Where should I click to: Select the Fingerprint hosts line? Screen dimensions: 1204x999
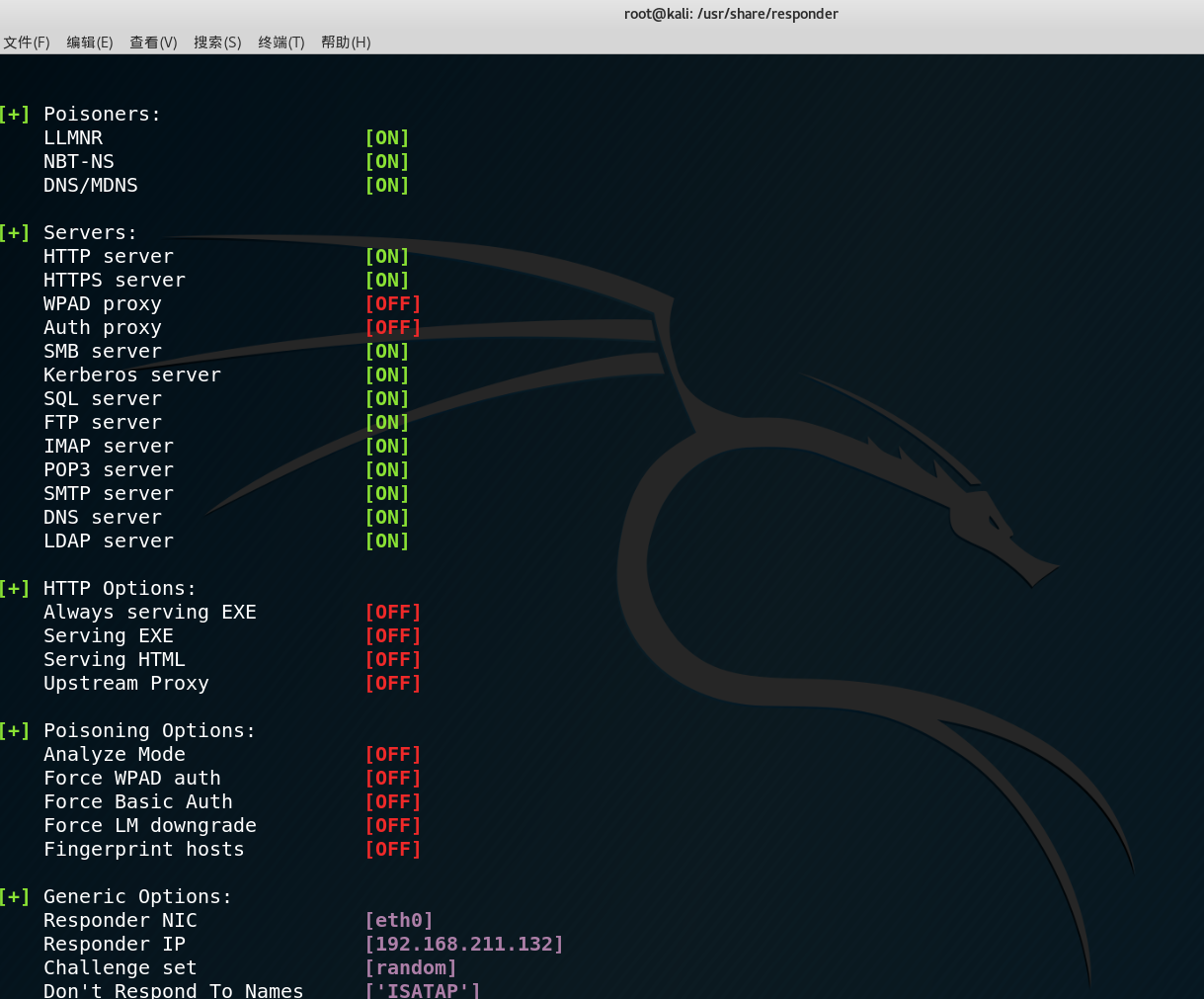(x=144, y=850)
